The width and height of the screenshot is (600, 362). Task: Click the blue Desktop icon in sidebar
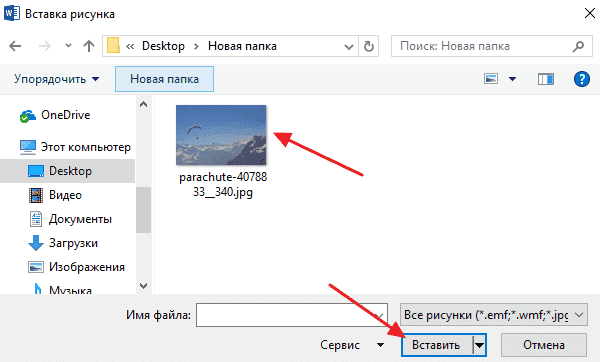[36, 171]
